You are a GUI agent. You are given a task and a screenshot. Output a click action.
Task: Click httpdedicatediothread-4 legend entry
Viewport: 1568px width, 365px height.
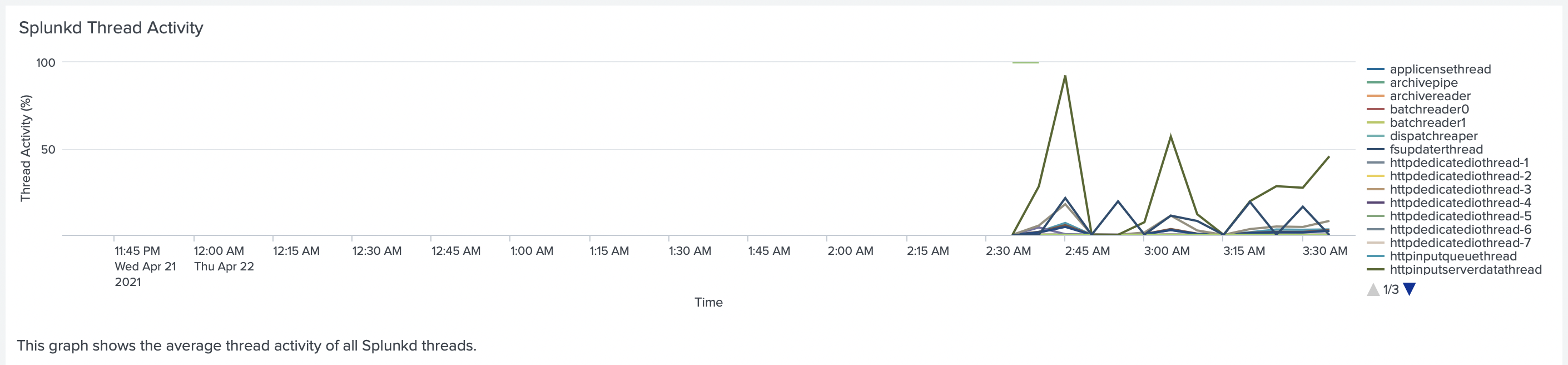pos(1460,204)
